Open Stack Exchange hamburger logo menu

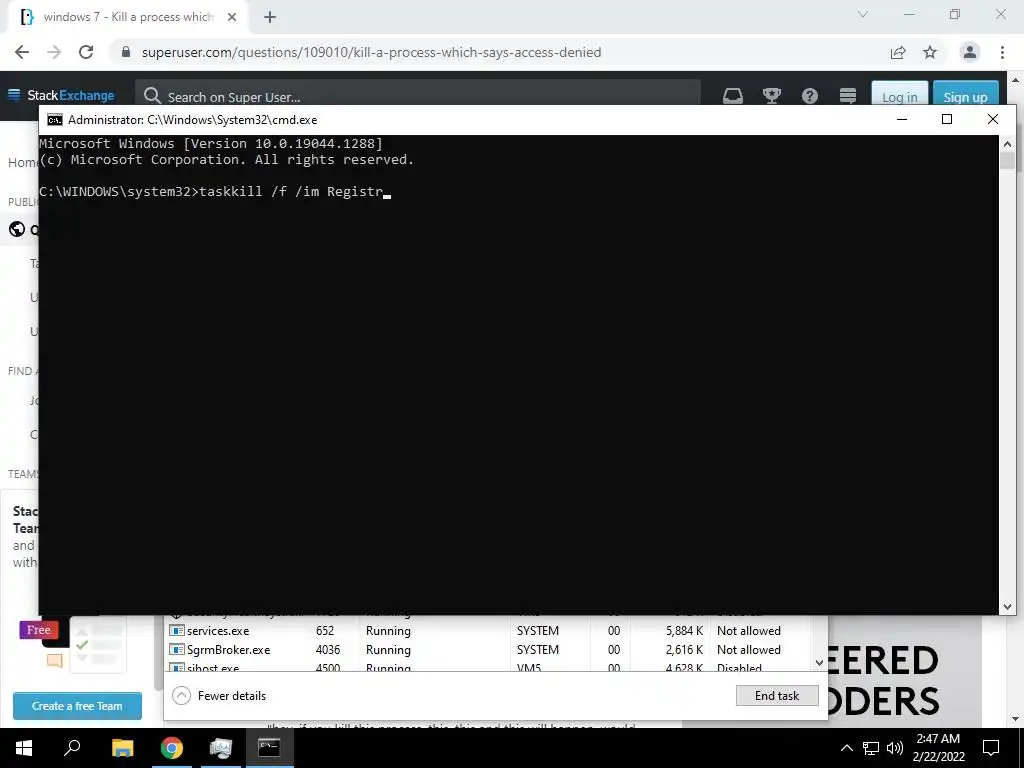(14, 95)
